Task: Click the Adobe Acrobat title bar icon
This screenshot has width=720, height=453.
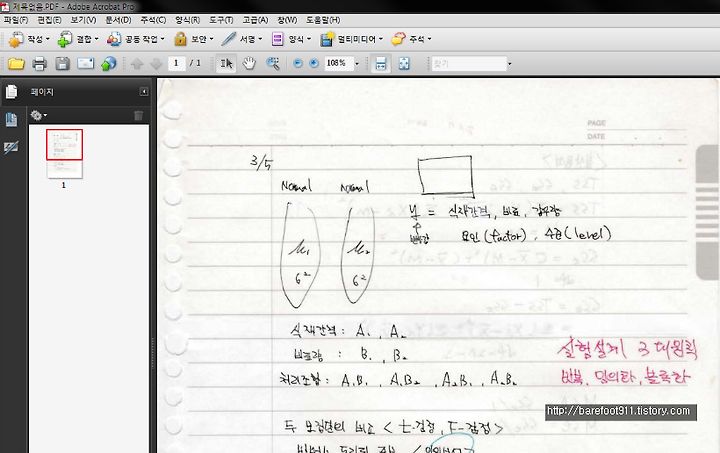Action: (x=5, y=6)
